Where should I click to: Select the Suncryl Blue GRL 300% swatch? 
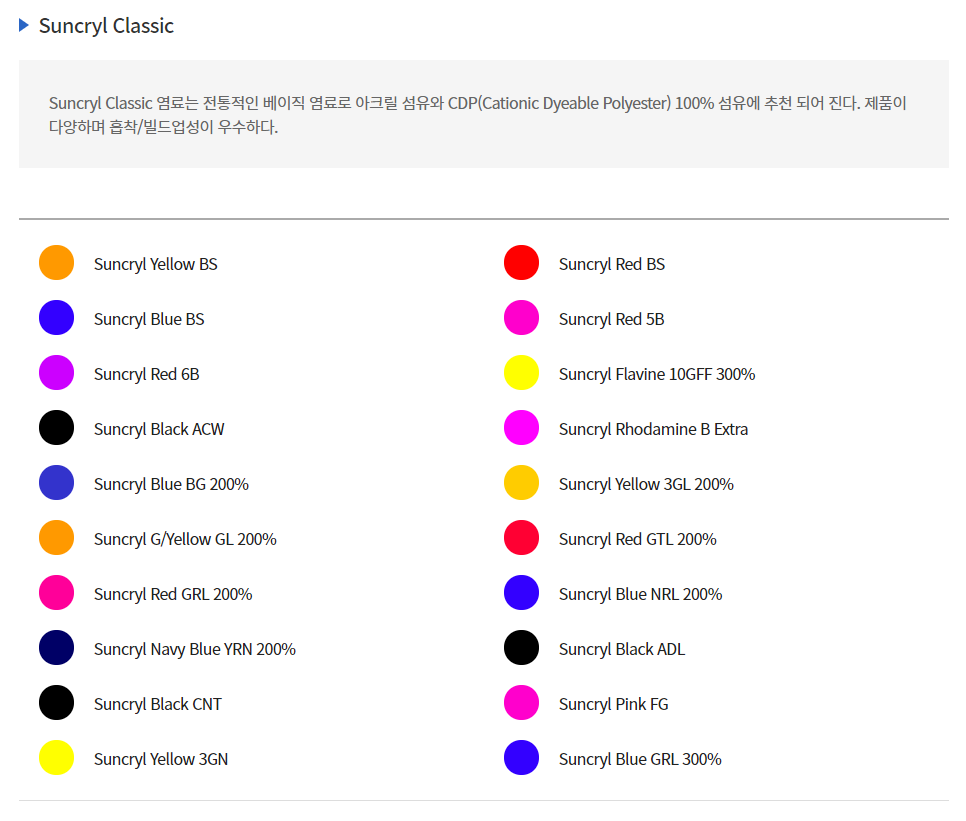pyautogui.click(x=521, y=758)
